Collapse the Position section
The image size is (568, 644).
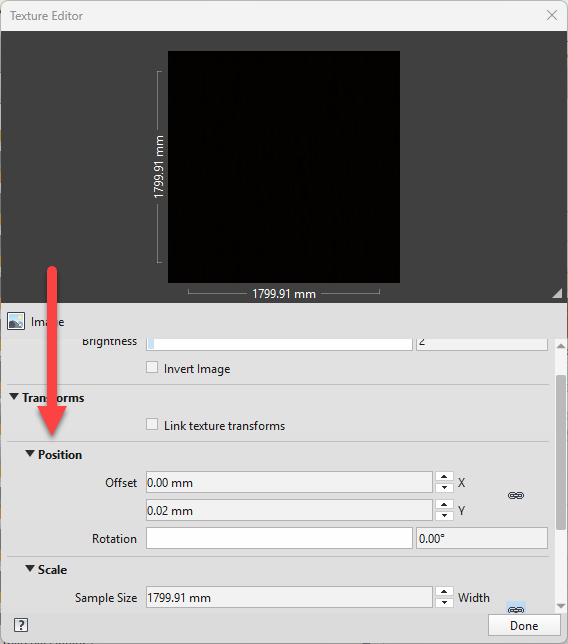[30, 453]
